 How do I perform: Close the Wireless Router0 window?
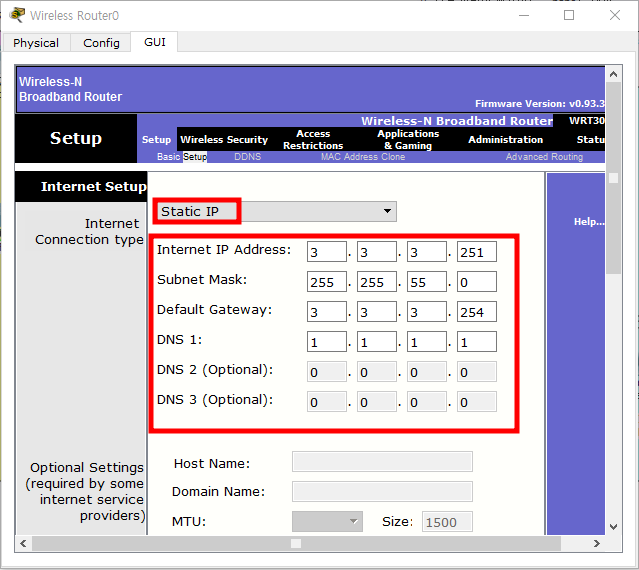615,15
